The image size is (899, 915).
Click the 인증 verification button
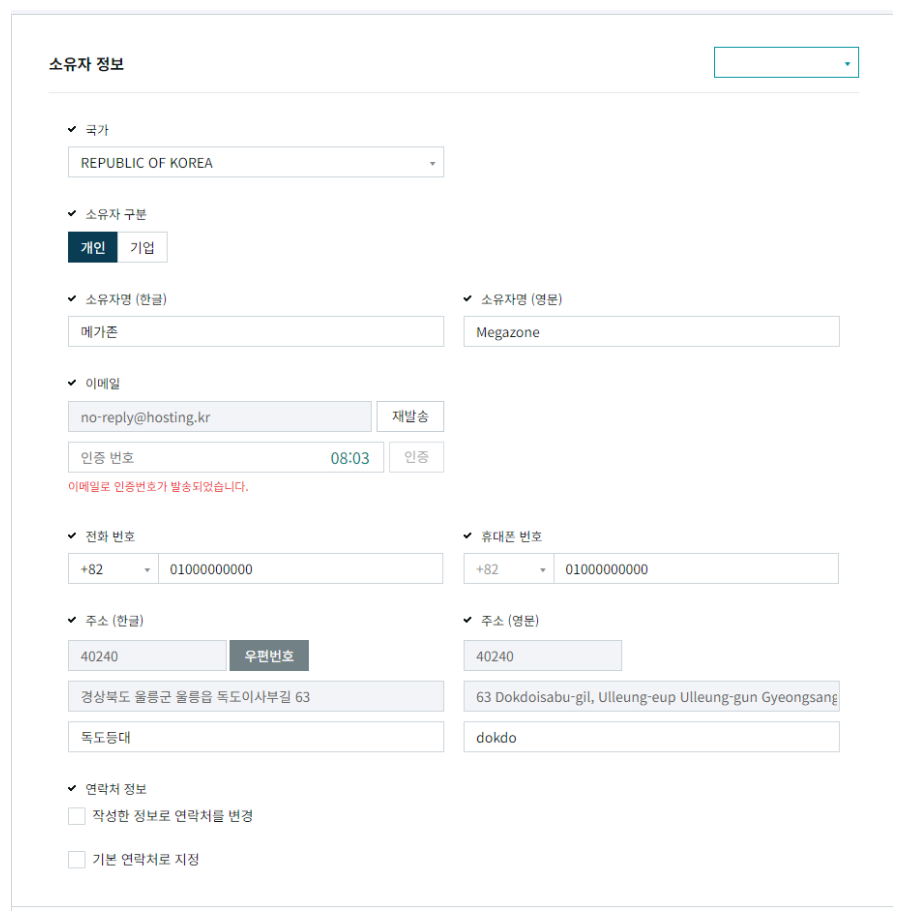[416, 457]
